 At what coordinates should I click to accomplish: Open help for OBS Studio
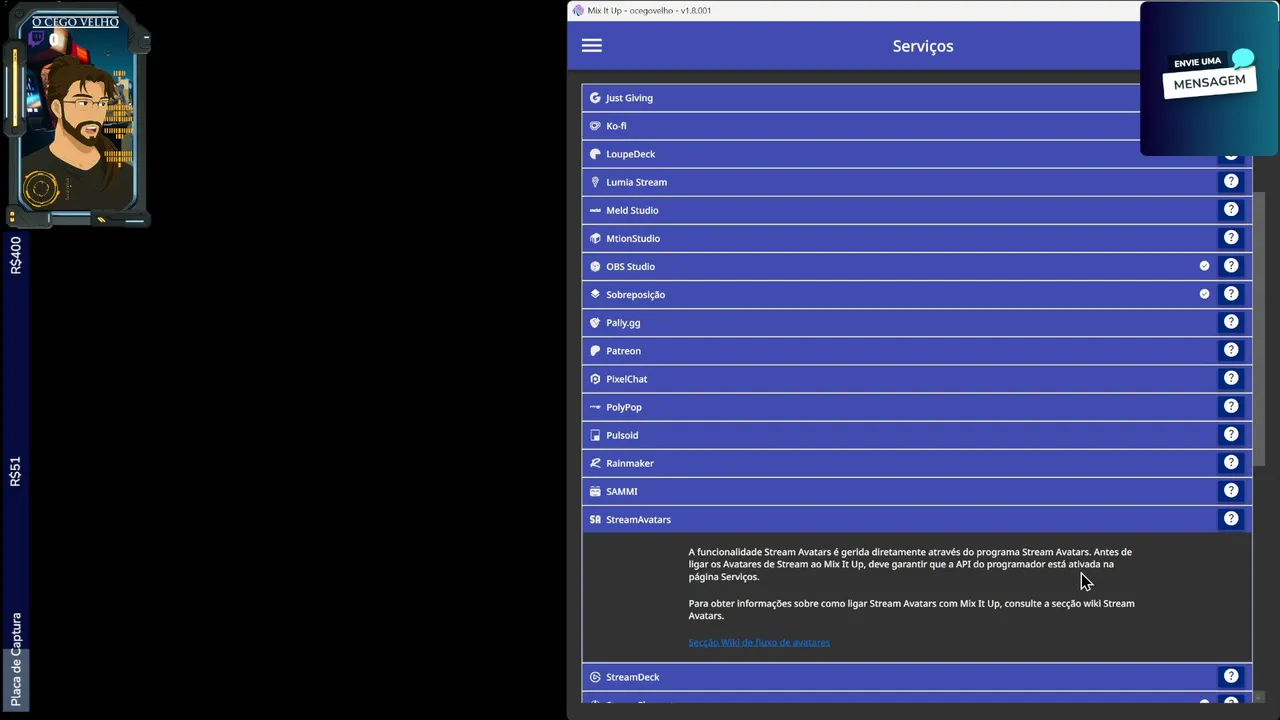(1231, 266)
